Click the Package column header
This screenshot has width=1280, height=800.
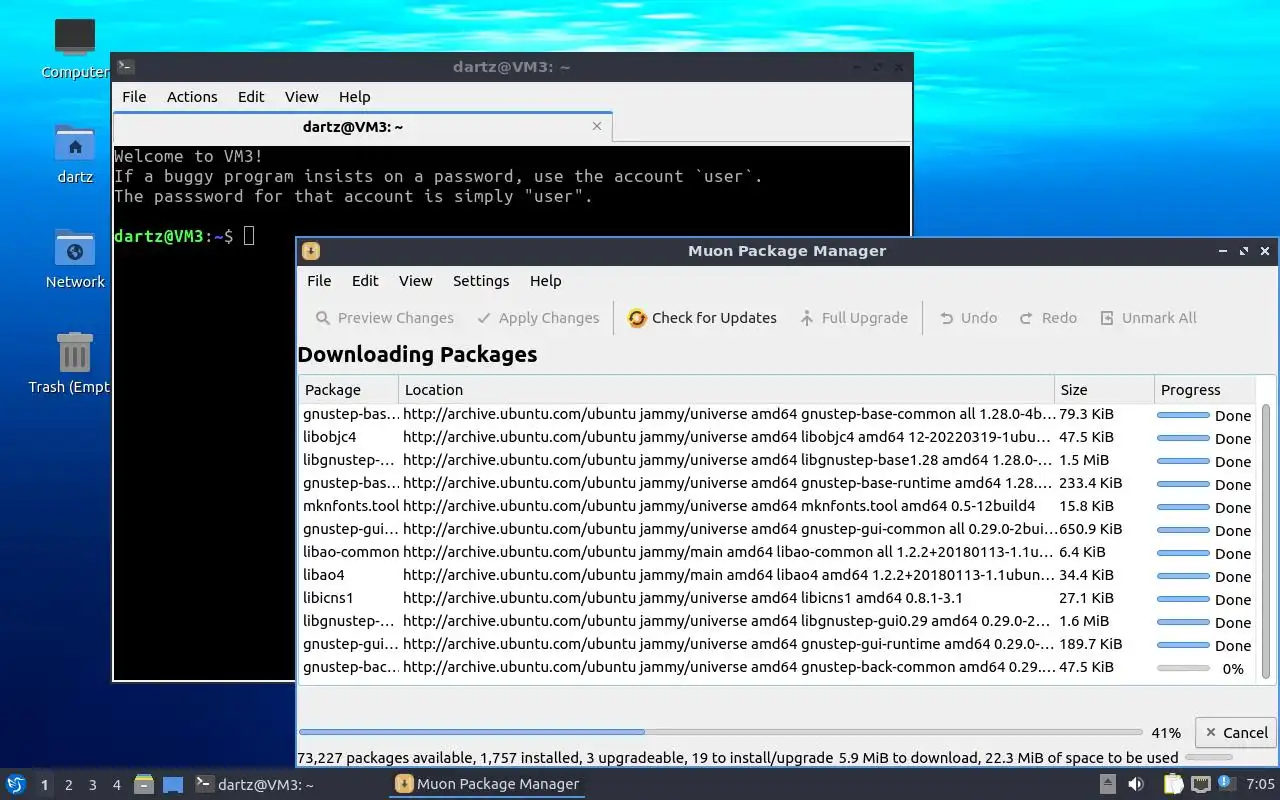[348, 390]
